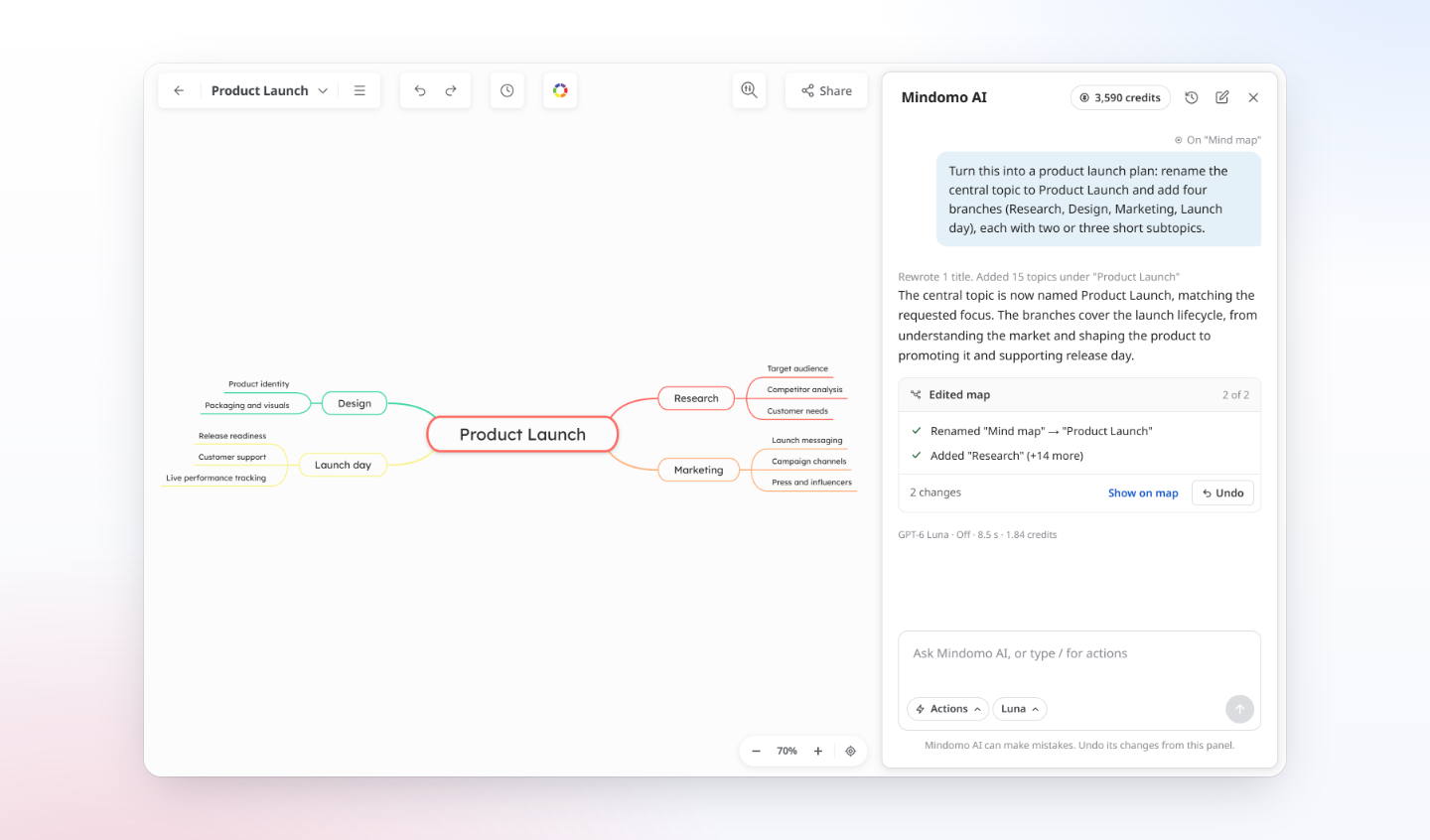The width and height of the screenshot is (1430, 840).
Task: Open chat history icon in AI panel
Action: [x=1192, y=97]
